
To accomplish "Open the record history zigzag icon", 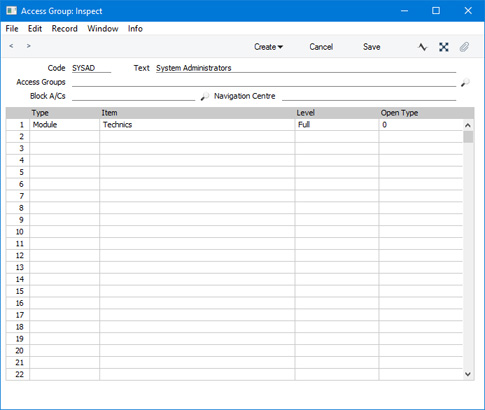I will coord(422,47).
